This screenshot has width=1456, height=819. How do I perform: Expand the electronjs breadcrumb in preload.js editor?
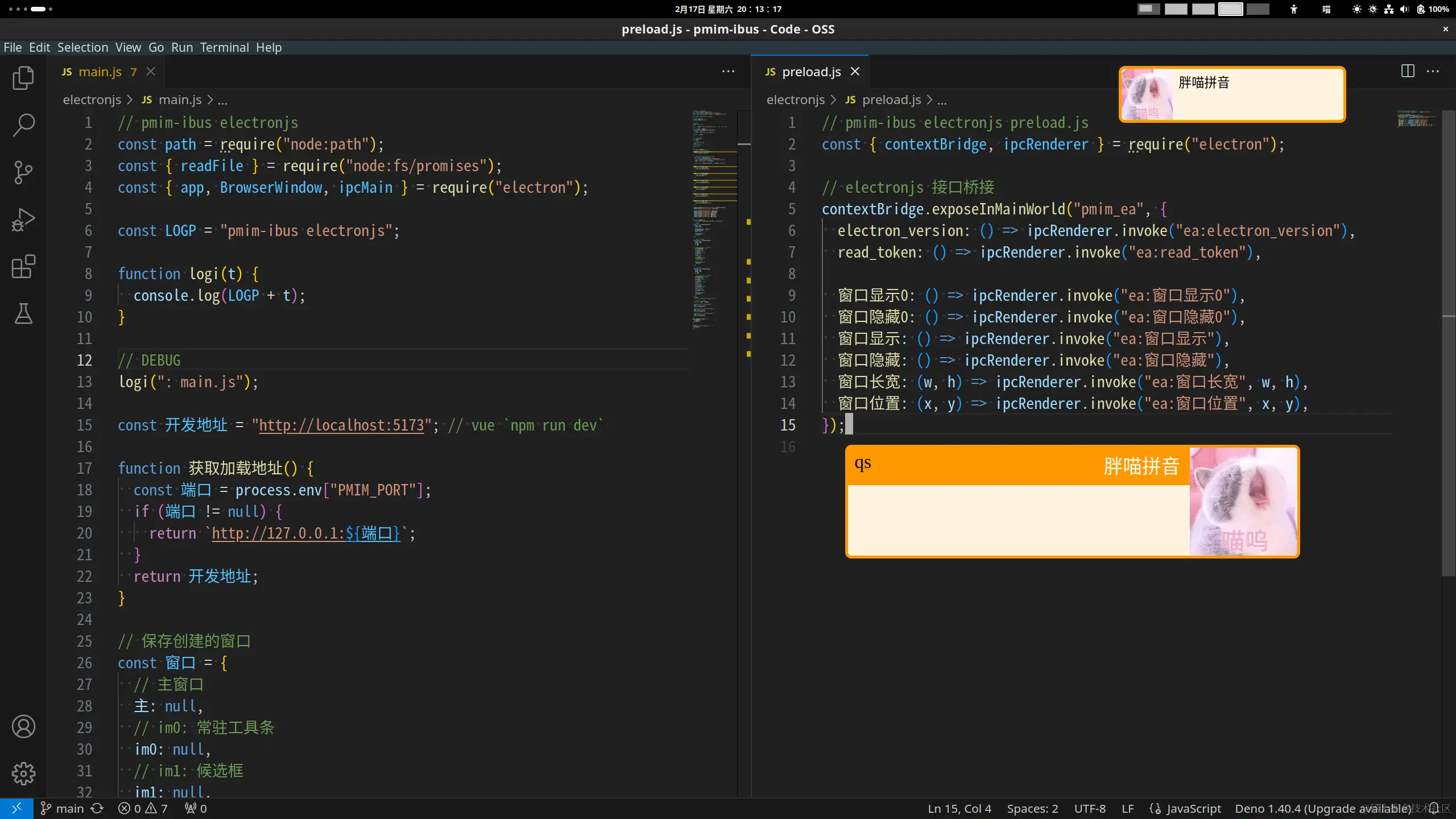pyautogui.click(x=795, y=100)
